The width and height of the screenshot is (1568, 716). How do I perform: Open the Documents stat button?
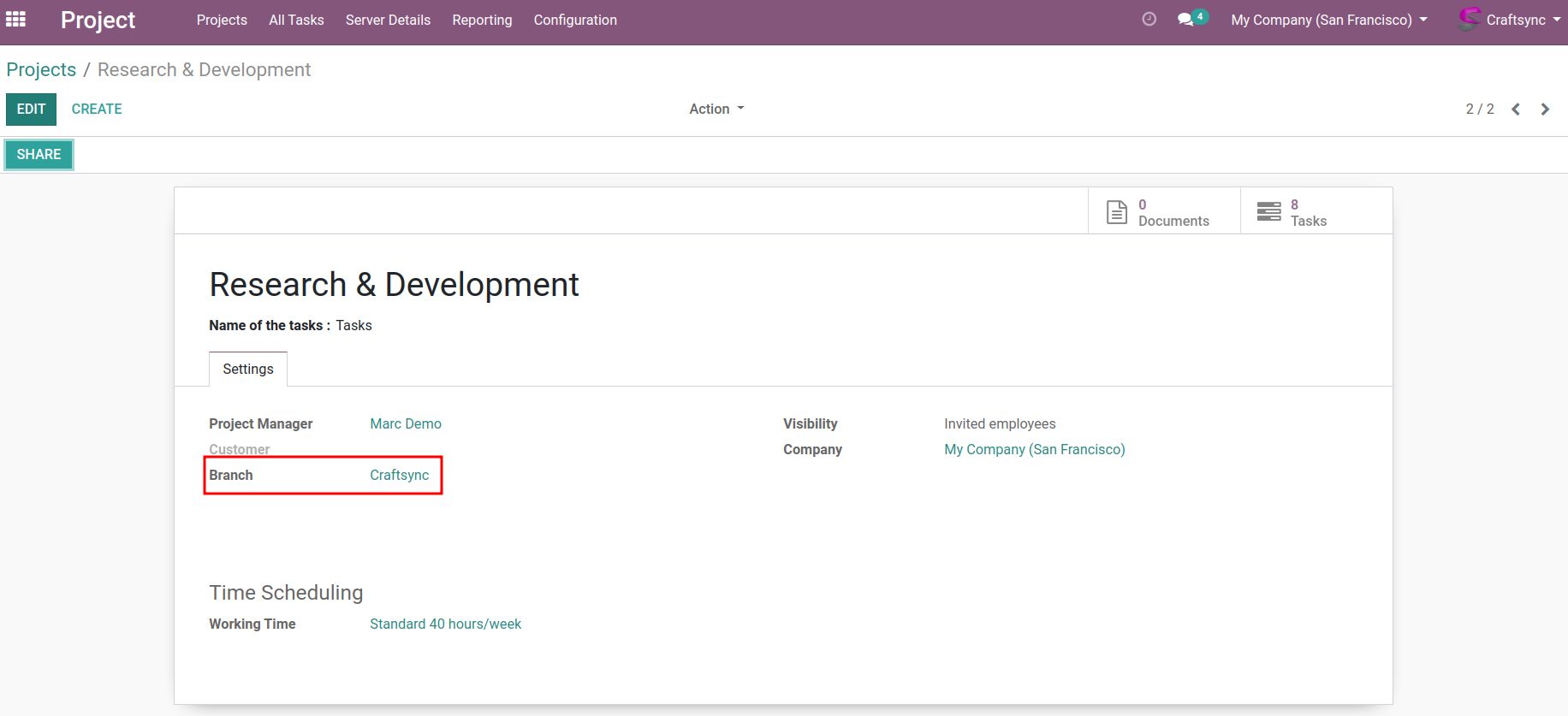click(x=1162, y=212)
